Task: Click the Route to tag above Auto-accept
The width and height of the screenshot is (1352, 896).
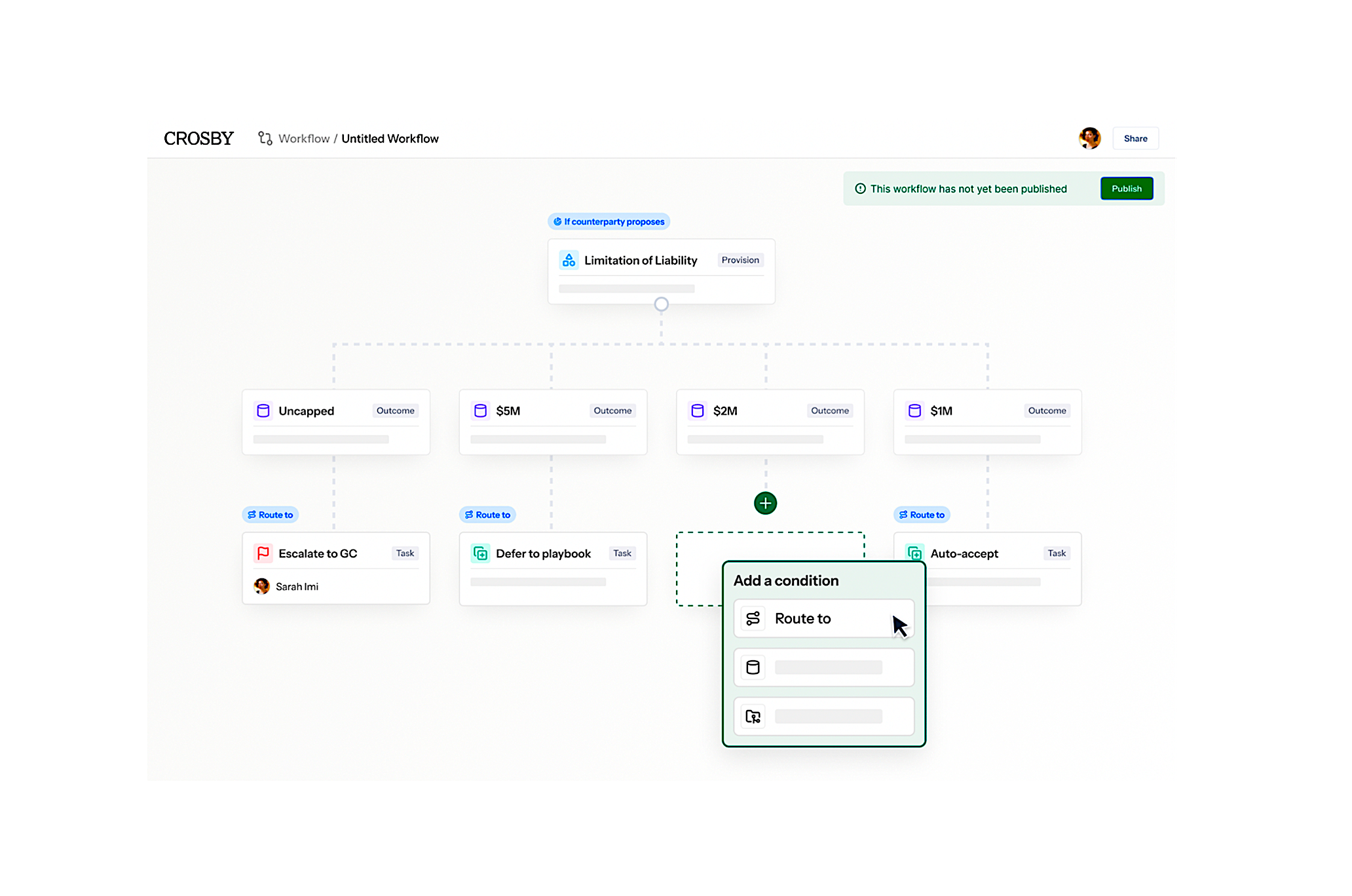Action: pyautogui.click(x=921, y=515)
